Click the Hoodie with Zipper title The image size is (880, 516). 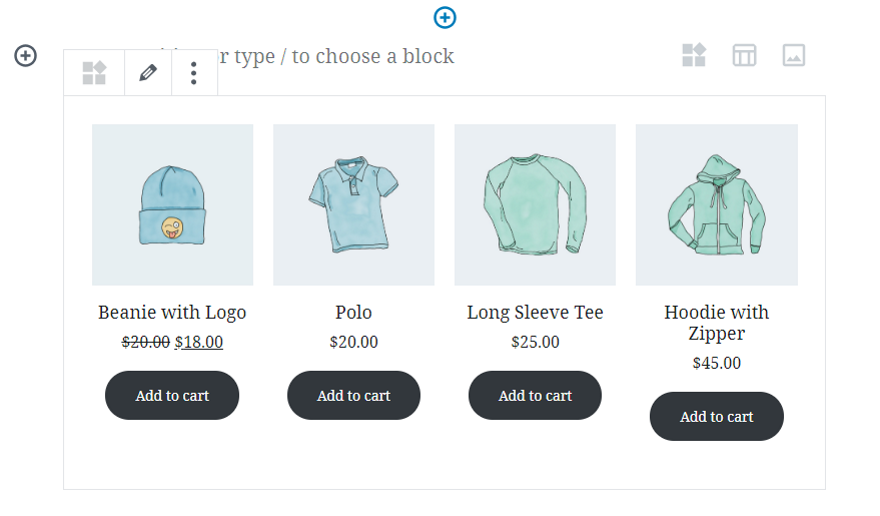[x=717, y=322]
